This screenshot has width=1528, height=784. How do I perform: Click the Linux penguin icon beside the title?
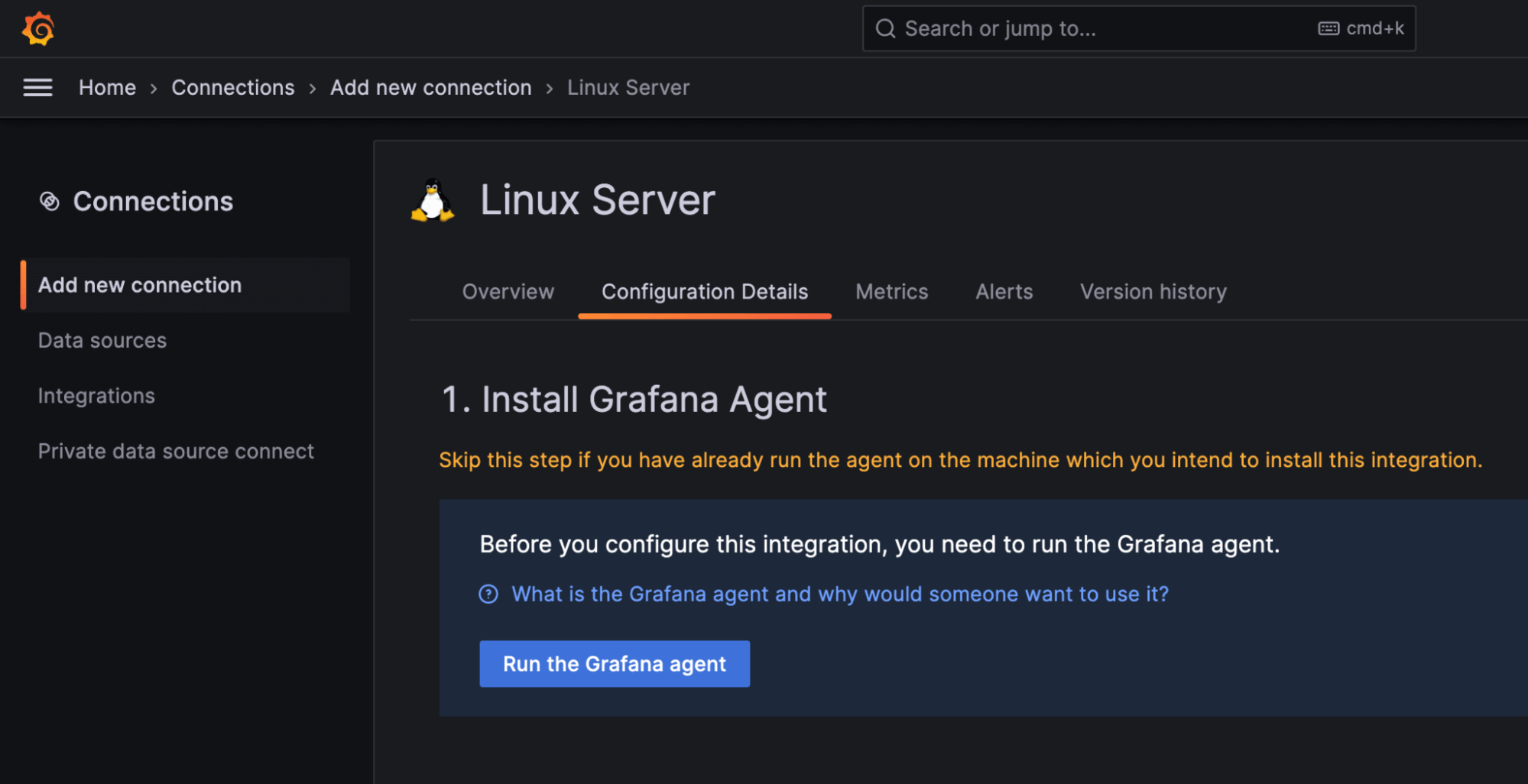[432, 200]
